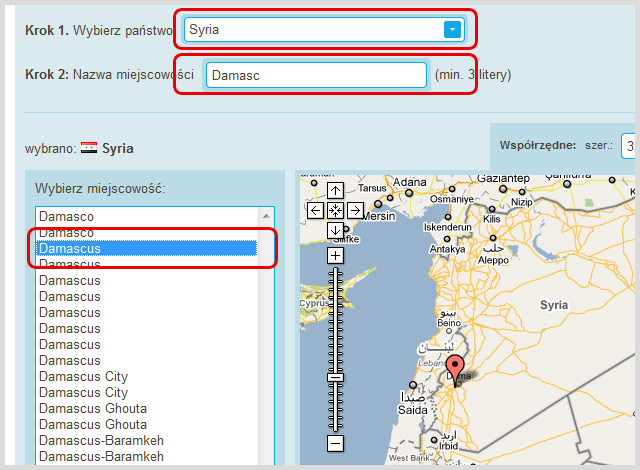Click the zoom slider handle on map
Image resolution: width=640 pixels, height=470 pixels.
(x=335, y=377)
